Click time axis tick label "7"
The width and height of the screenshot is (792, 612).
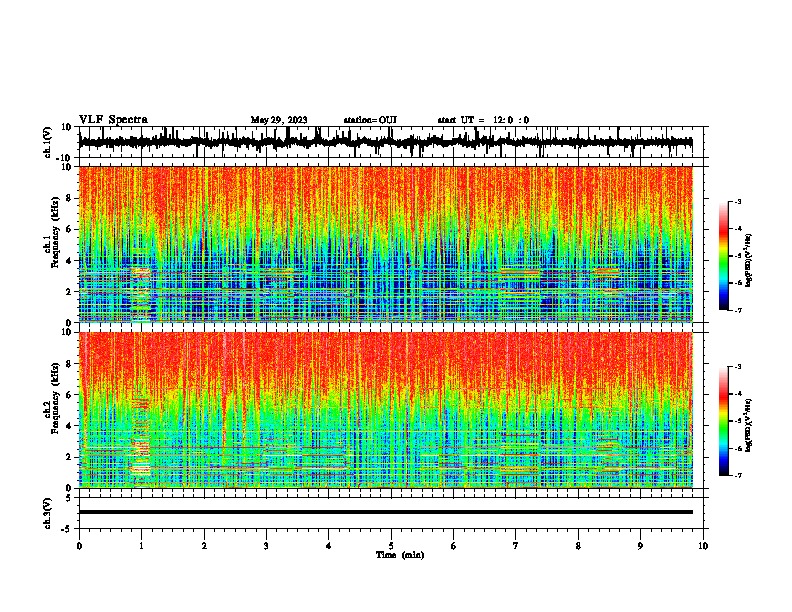click(516, 546)
